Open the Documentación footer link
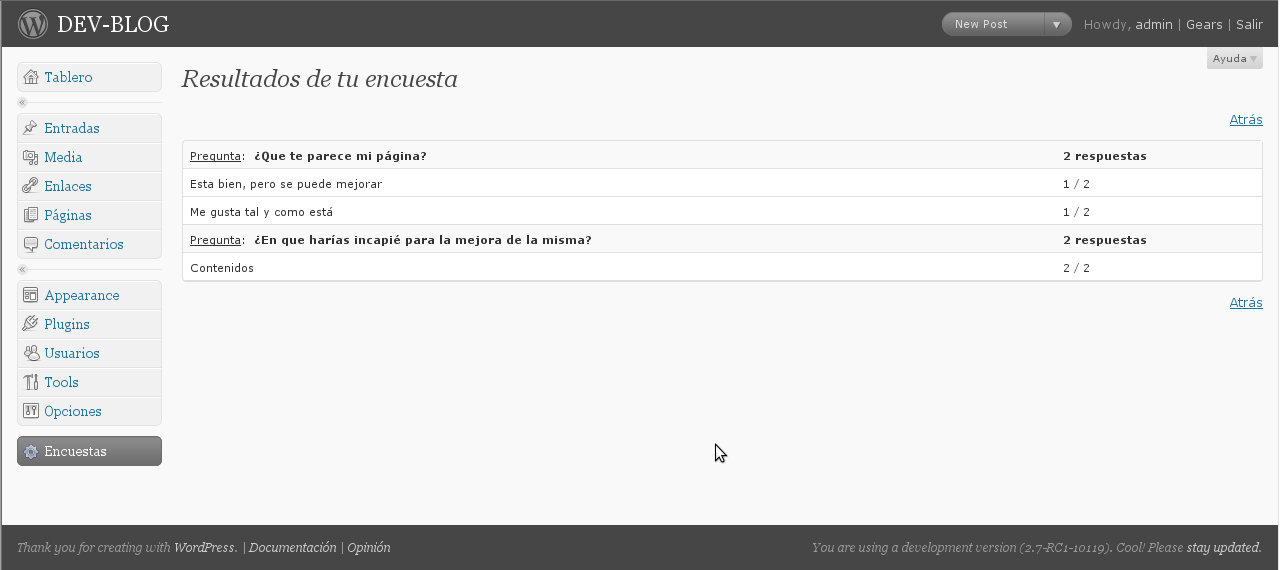Viewport: 1280px width, 570px height. coord(292,548)
